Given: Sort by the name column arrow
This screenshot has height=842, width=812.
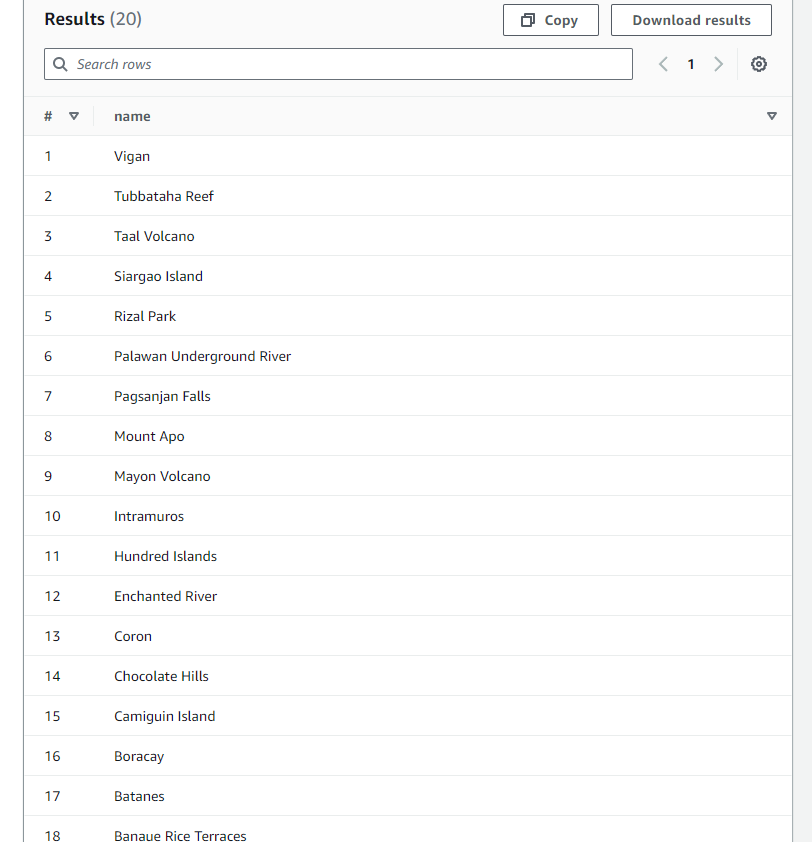Looking at the screenshot, I should (x=771, y=116).
